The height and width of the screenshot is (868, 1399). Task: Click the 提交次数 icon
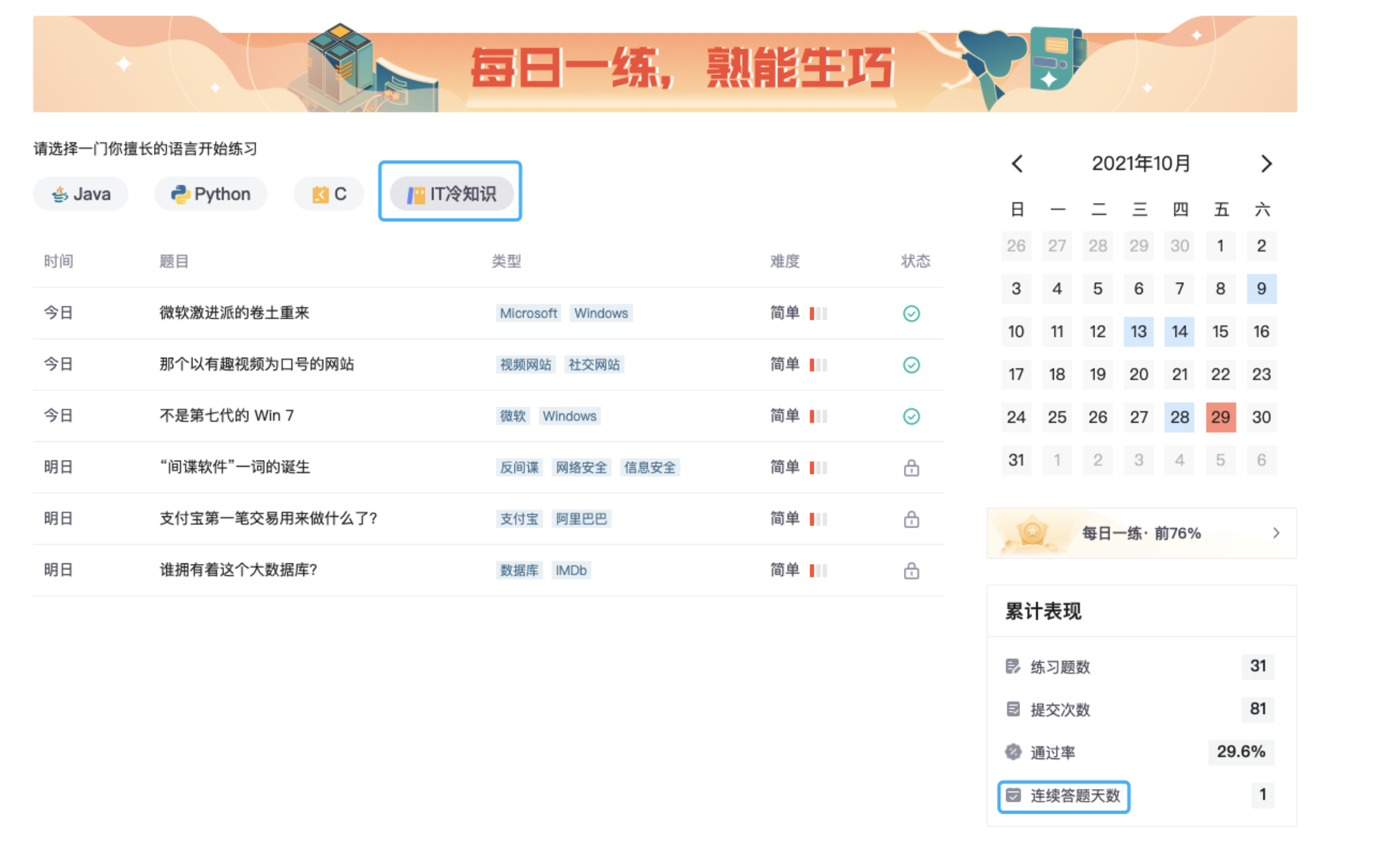point(1013,709)
